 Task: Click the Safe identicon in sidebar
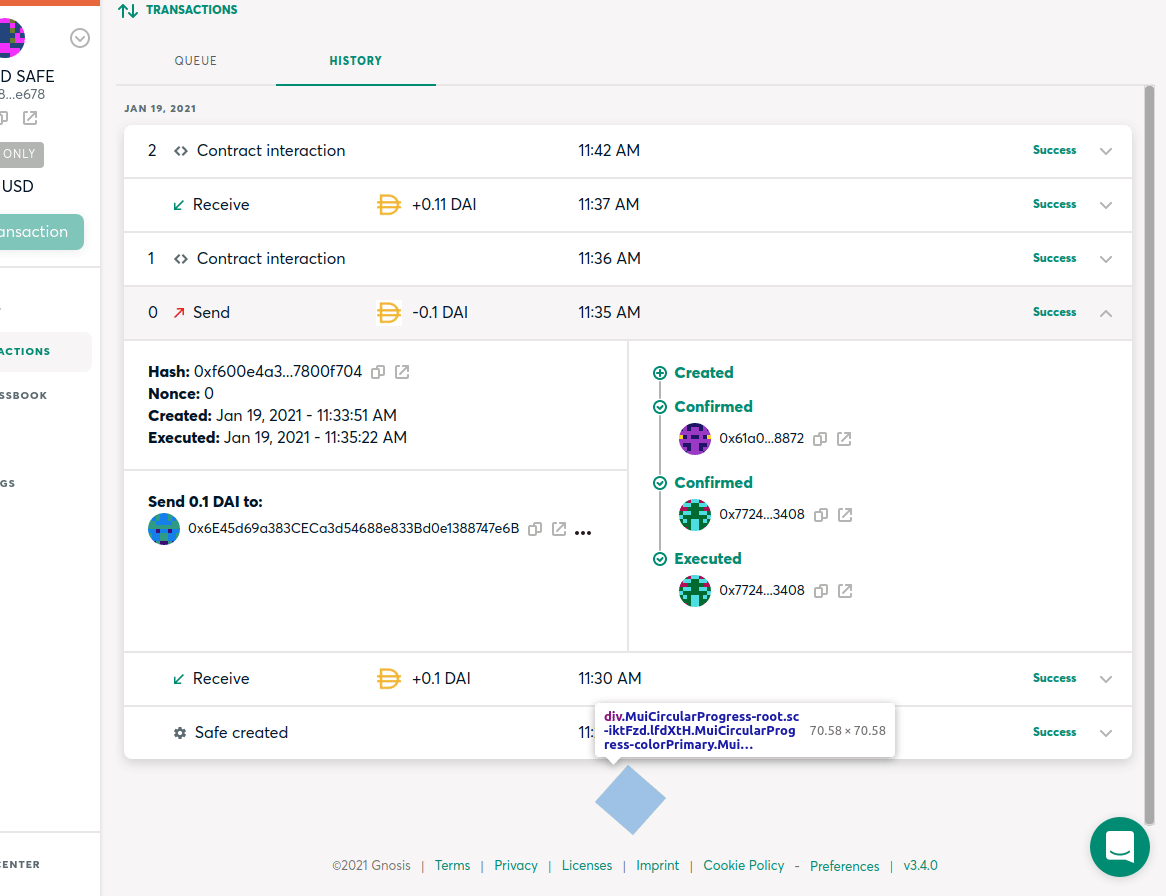click(11, 38)
